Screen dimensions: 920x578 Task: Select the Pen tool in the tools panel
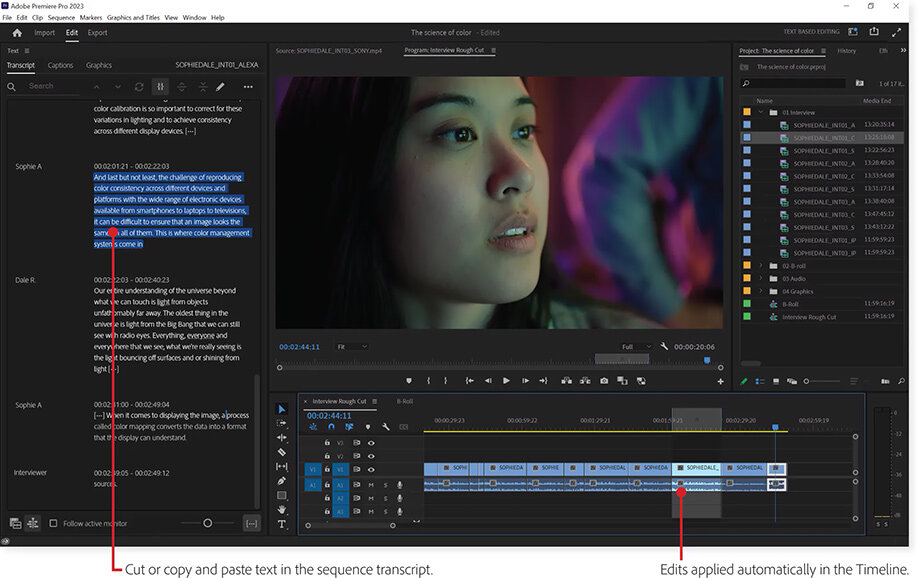click(x=282, y=481)
